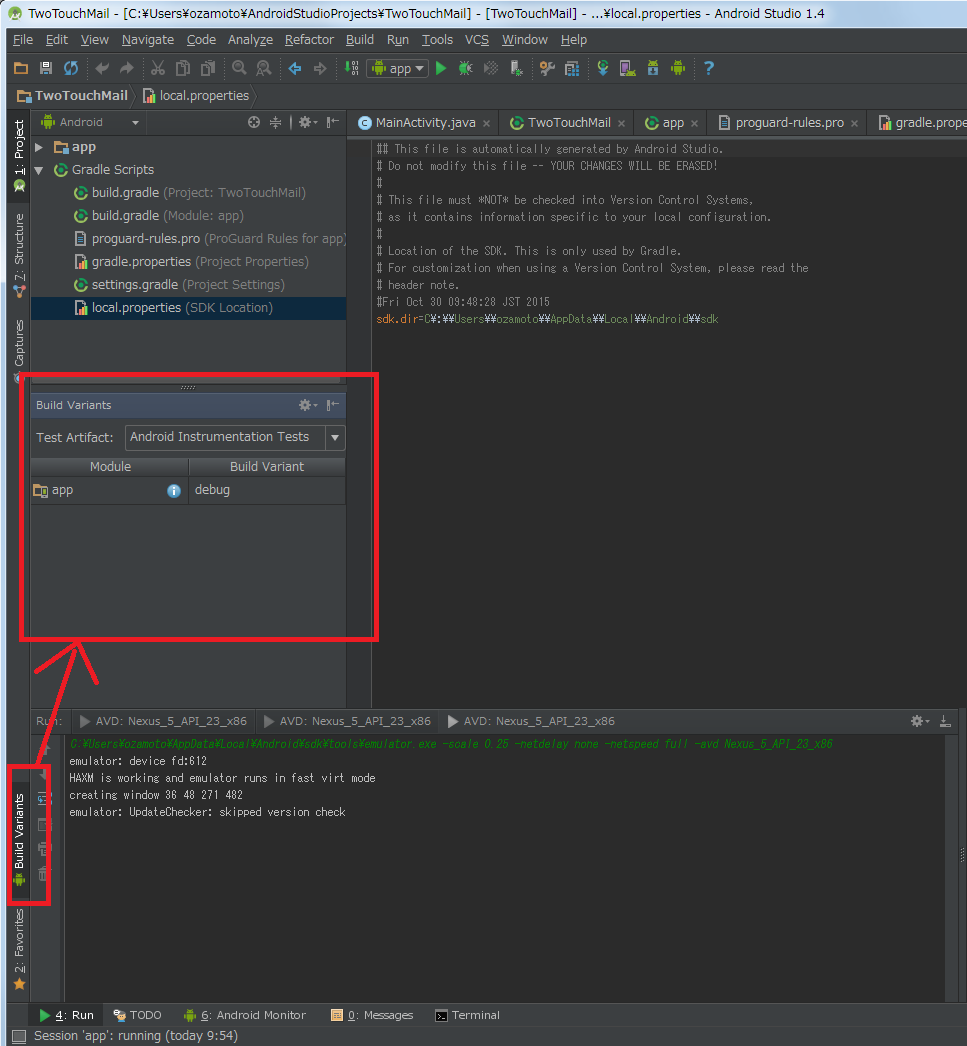Hide the Build Variants panel
Viewport: 967px width, 1046px height.
[333, 405]
